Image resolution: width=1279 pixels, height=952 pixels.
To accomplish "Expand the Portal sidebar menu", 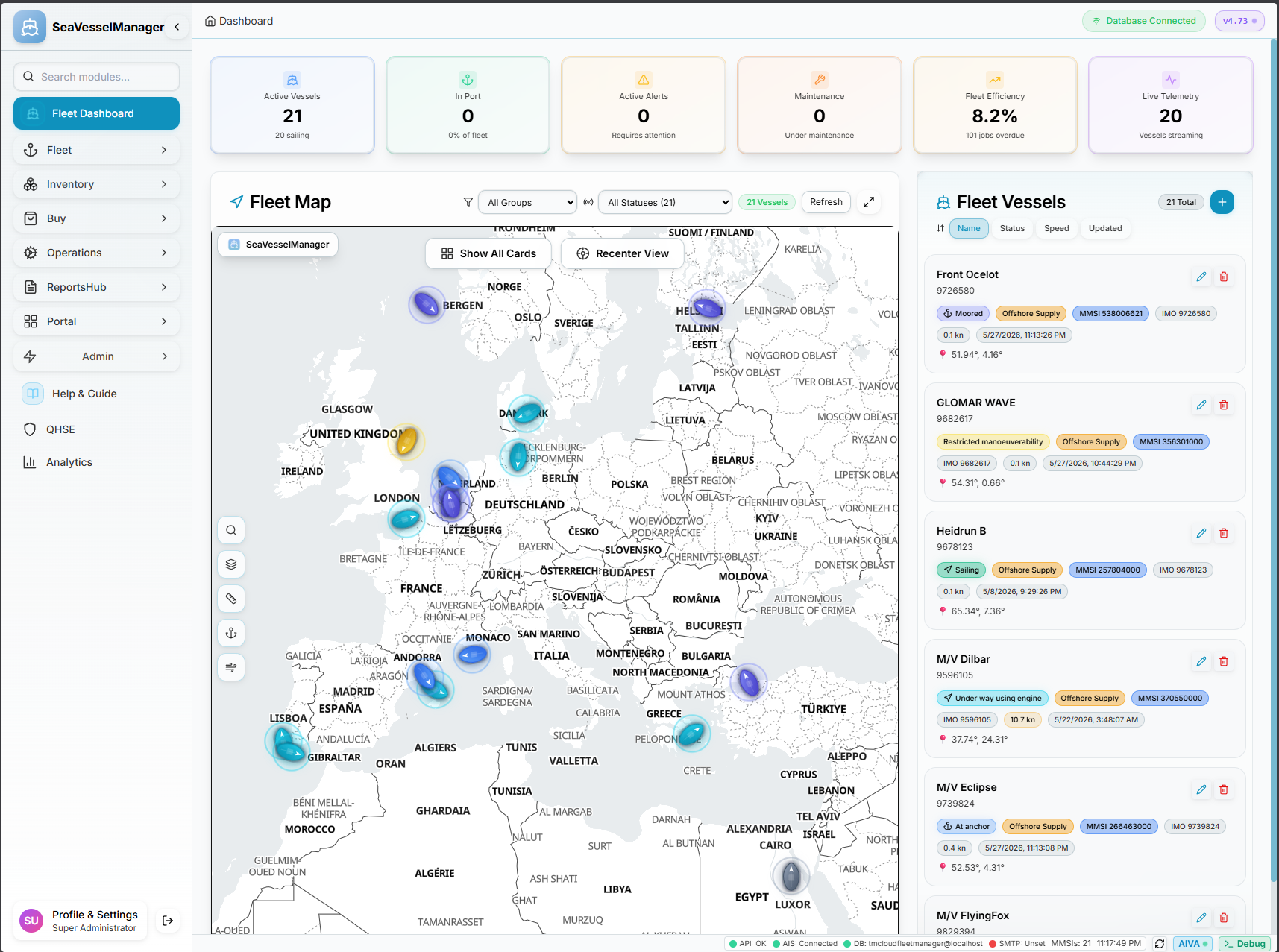I will (96, 321).
